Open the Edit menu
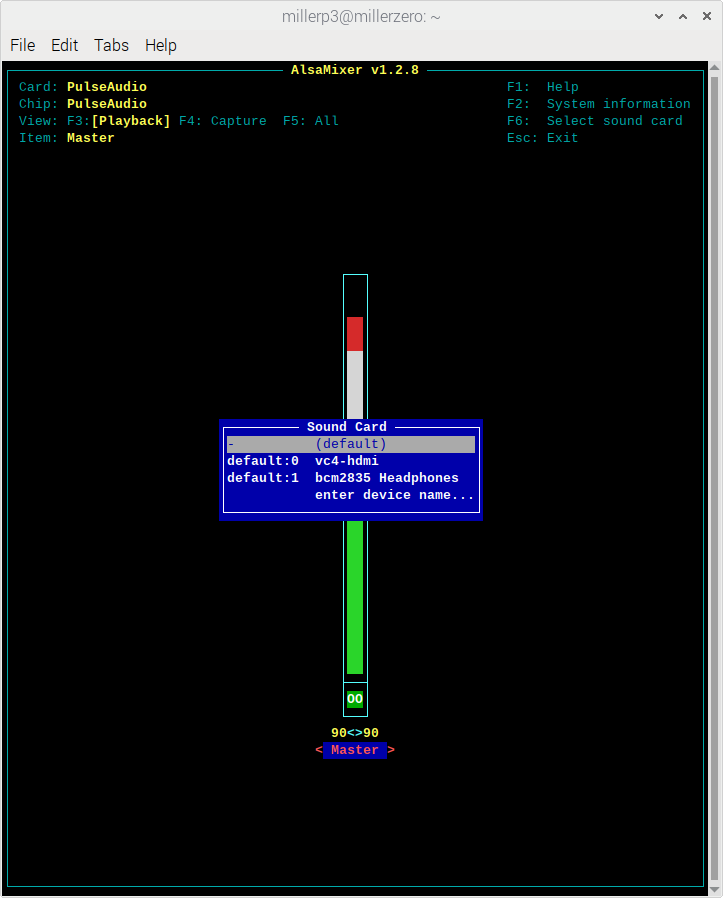723x898 pixels. [64, 45]
